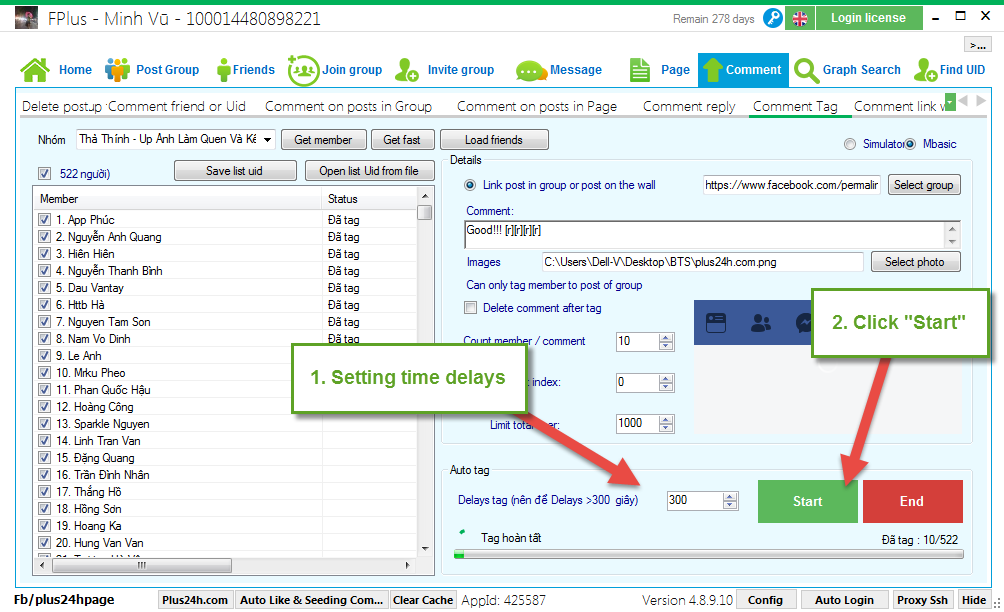Click the Load friends button
1004x612 pixels.
click(494, 140)
